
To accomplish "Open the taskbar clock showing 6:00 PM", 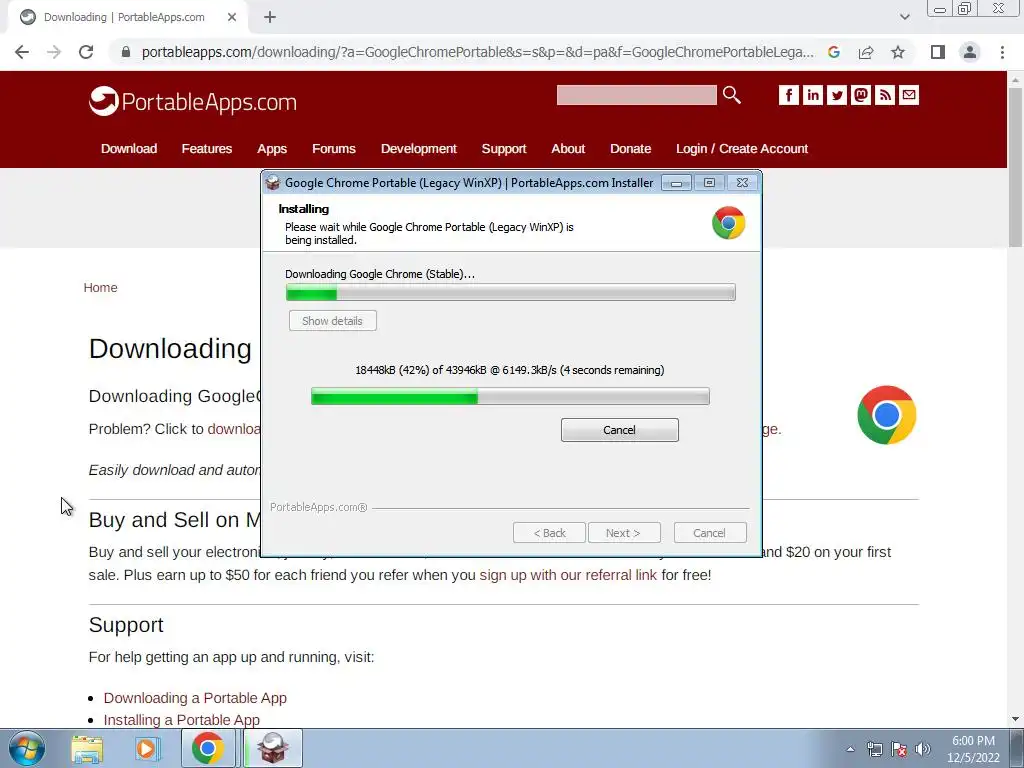I will [973, 749].
